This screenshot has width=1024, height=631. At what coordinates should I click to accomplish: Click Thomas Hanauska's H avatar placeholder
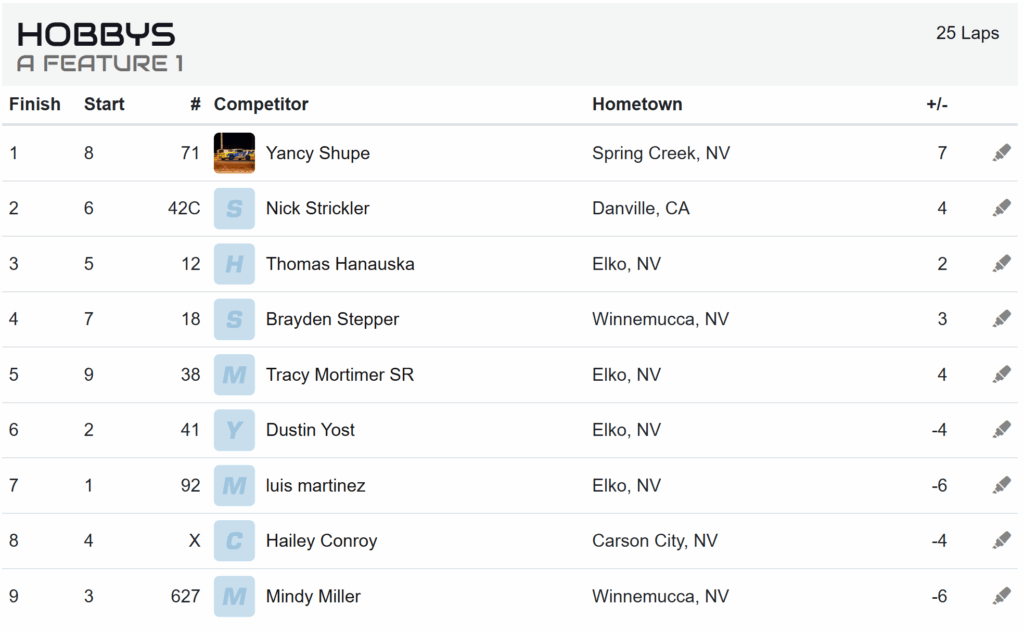tap(234, 264)
